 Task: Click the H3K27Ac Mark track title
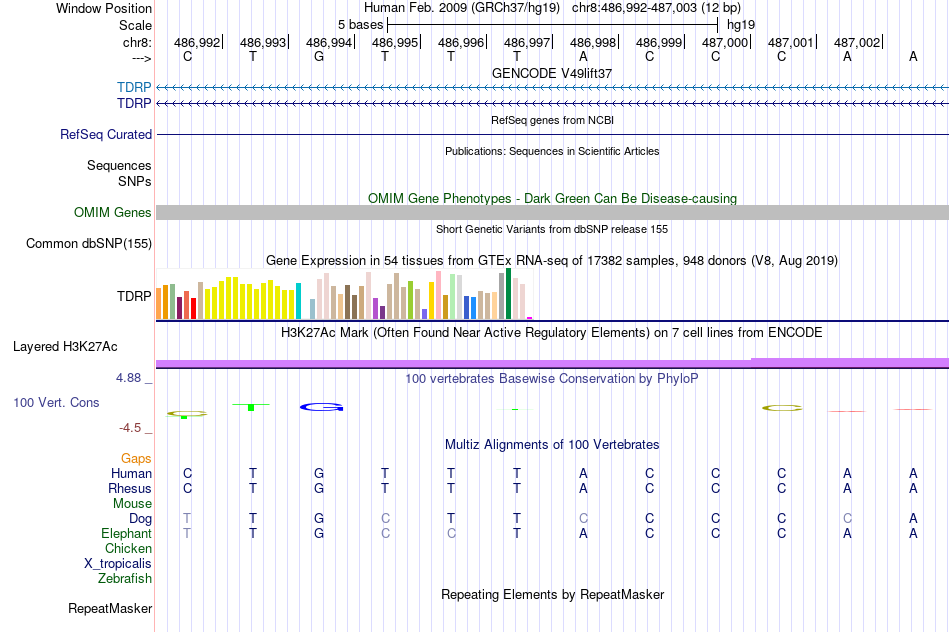552,333
